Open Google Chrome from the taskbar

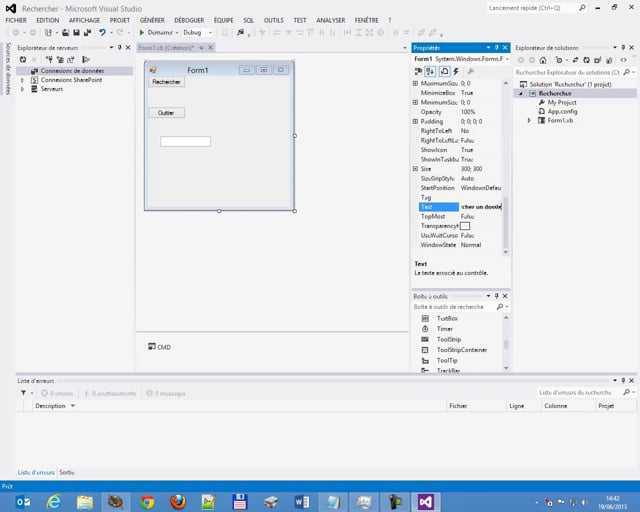click(147, 502)
